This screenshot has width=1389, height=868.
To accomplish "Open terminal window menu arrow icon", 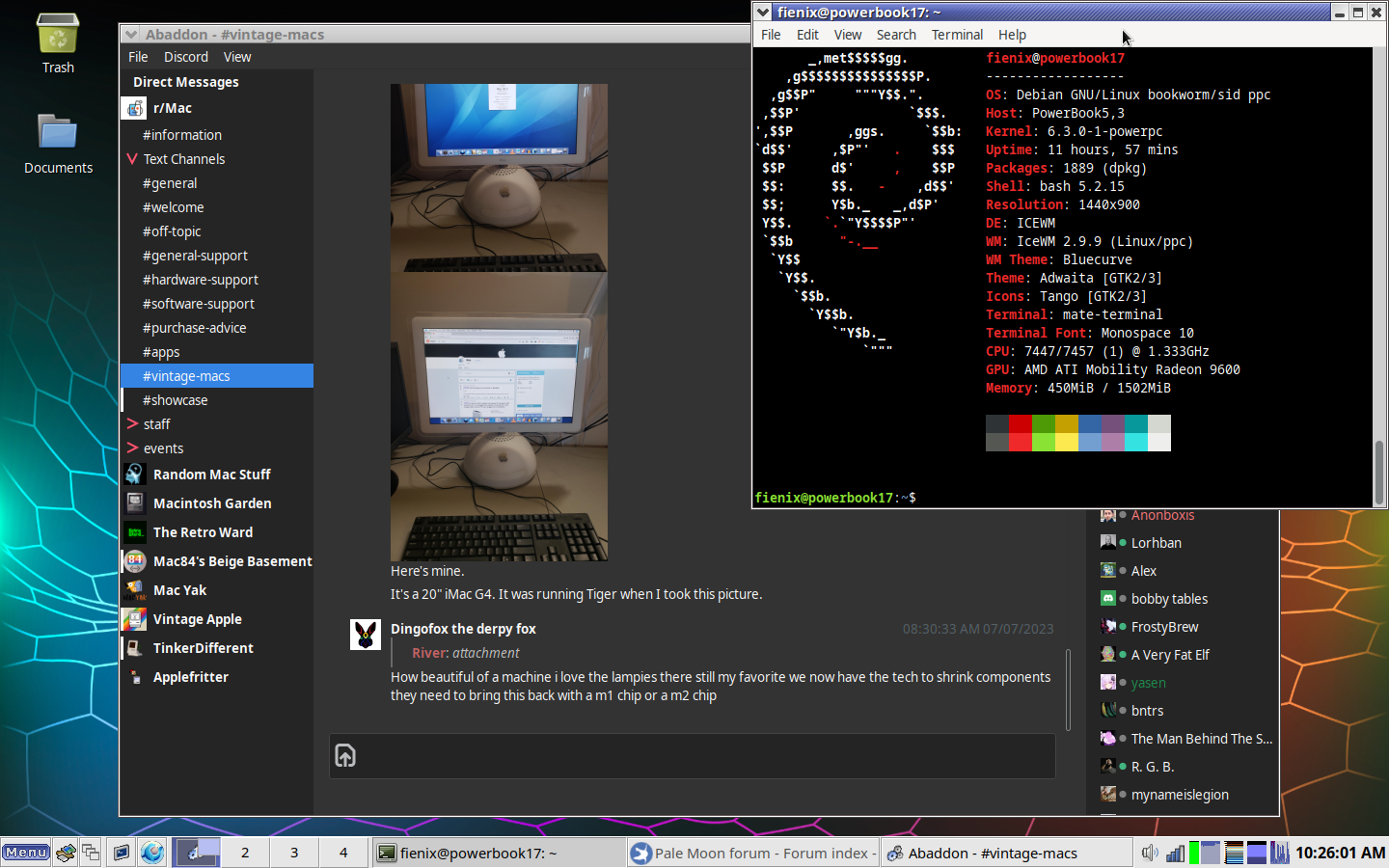I will pyautogui.click(x=763, y=13).
